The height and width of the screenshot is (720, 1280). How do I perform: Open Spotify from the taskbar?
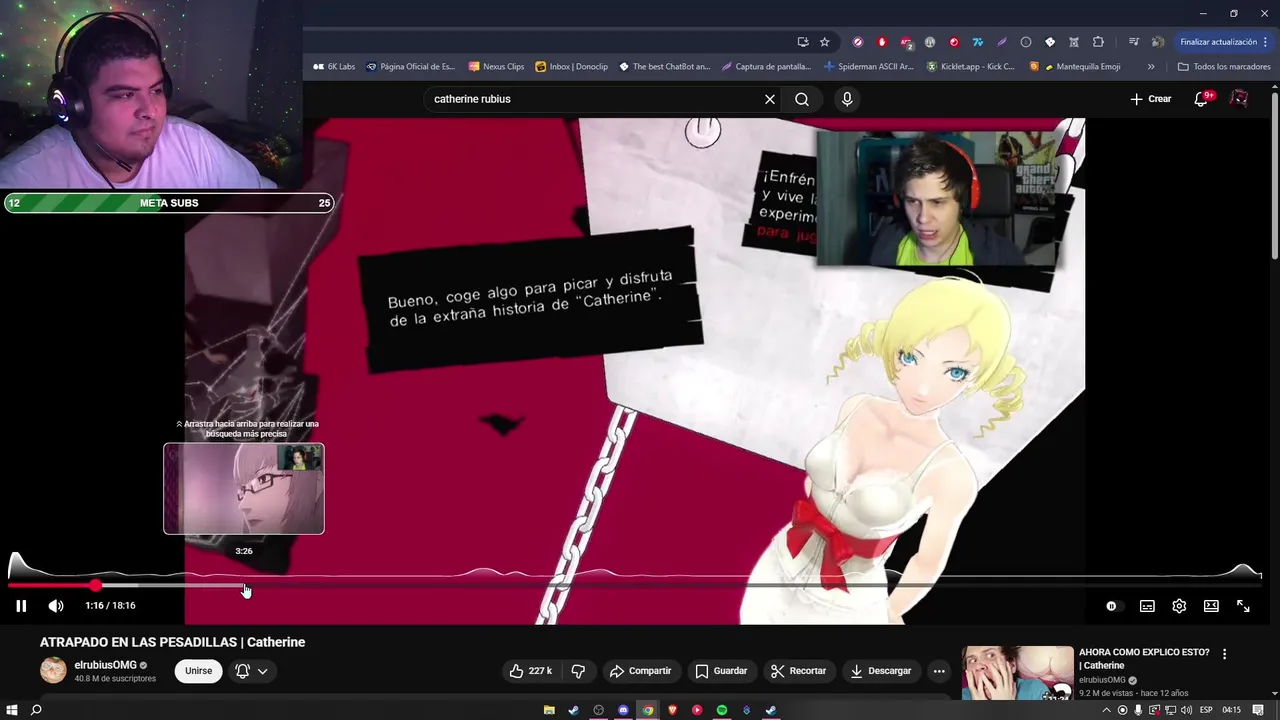point(722,710)
